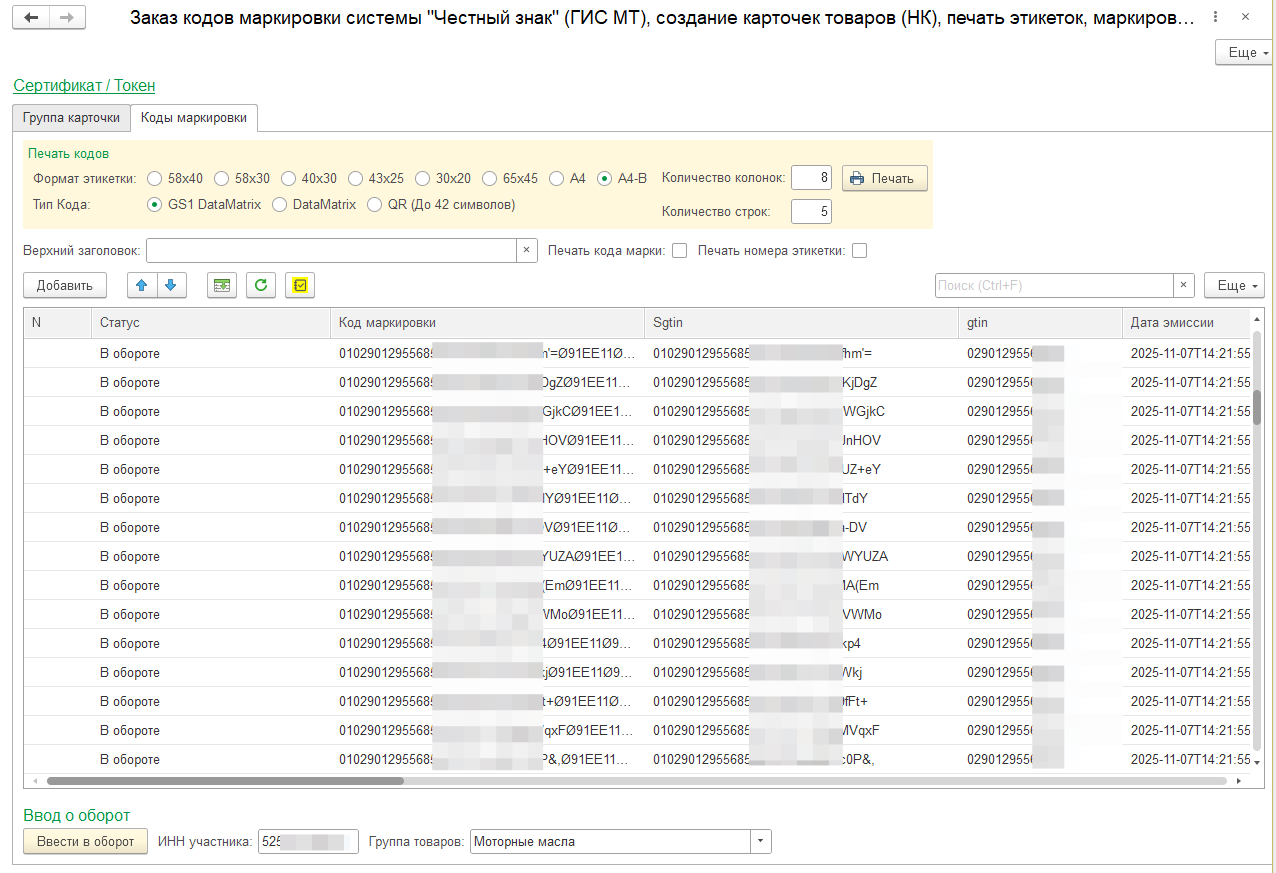The height and width of the screenshot is (873, 1276).
Task: Click the forward arrow navigation button
Action: click(67, 18)
